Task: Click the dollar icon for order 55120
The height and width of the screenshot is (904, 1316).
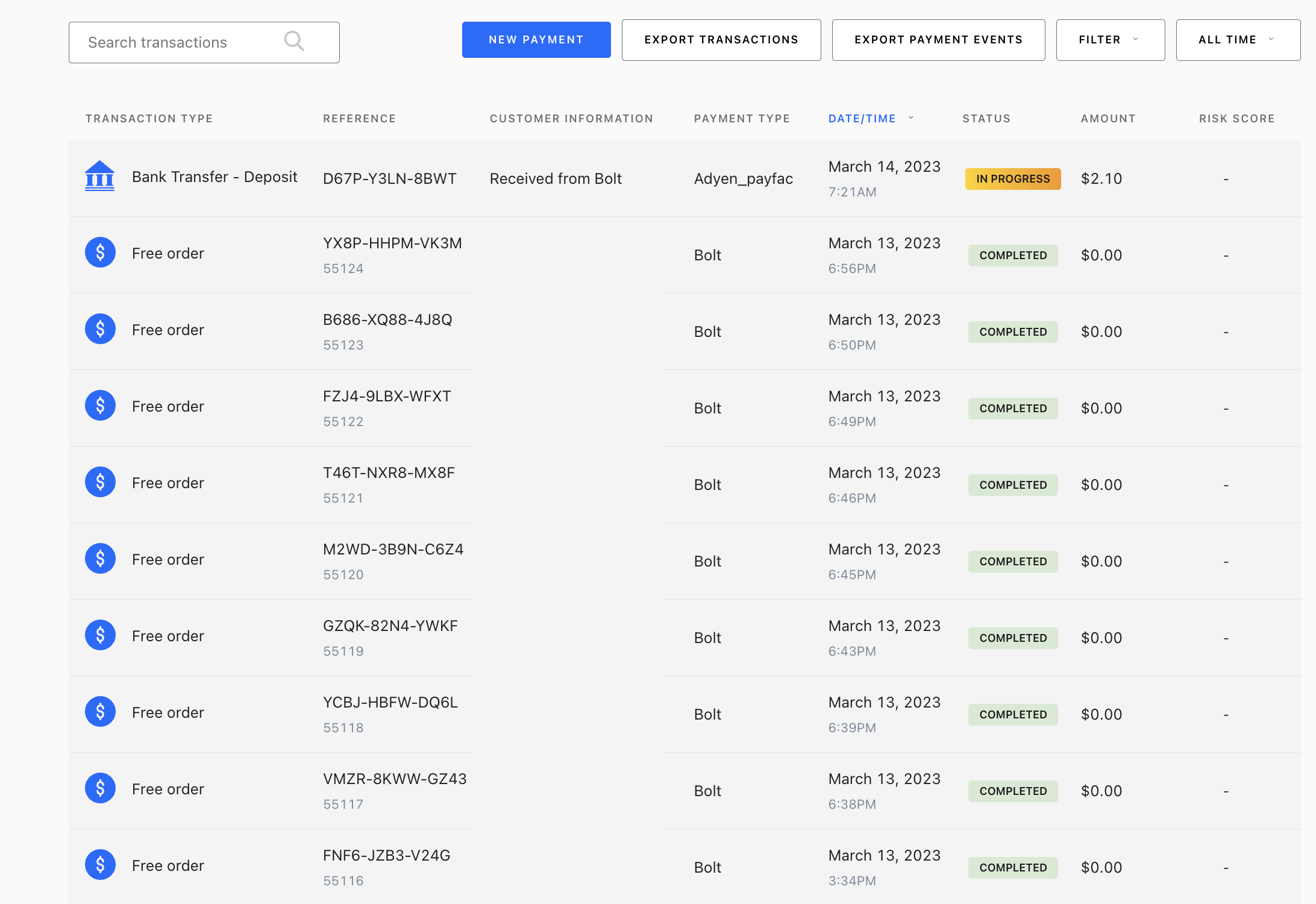Action: click(100, 559)
